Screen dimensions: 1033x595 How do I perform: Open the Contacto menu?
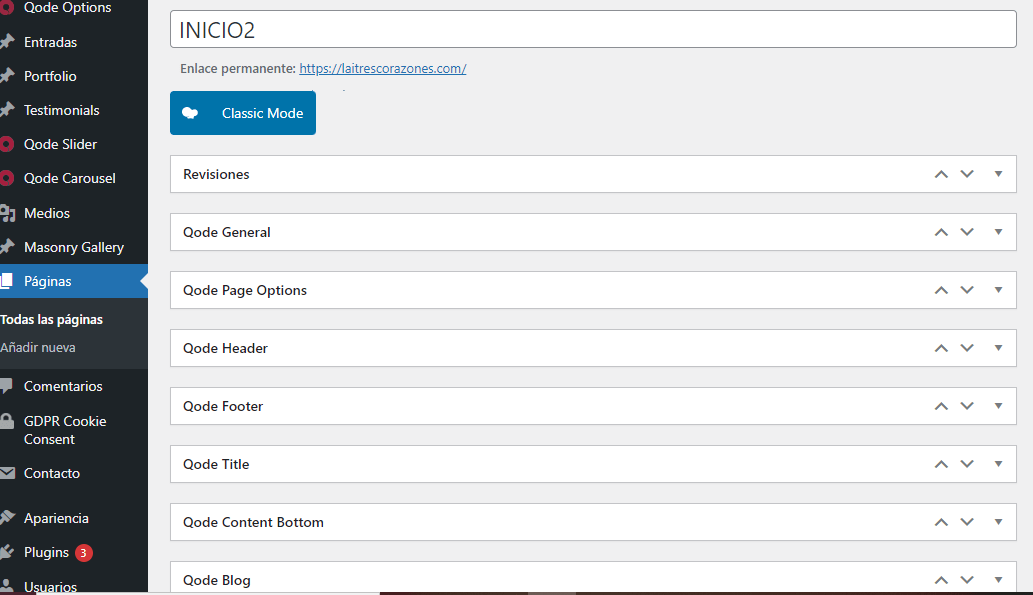click(51, 473)
